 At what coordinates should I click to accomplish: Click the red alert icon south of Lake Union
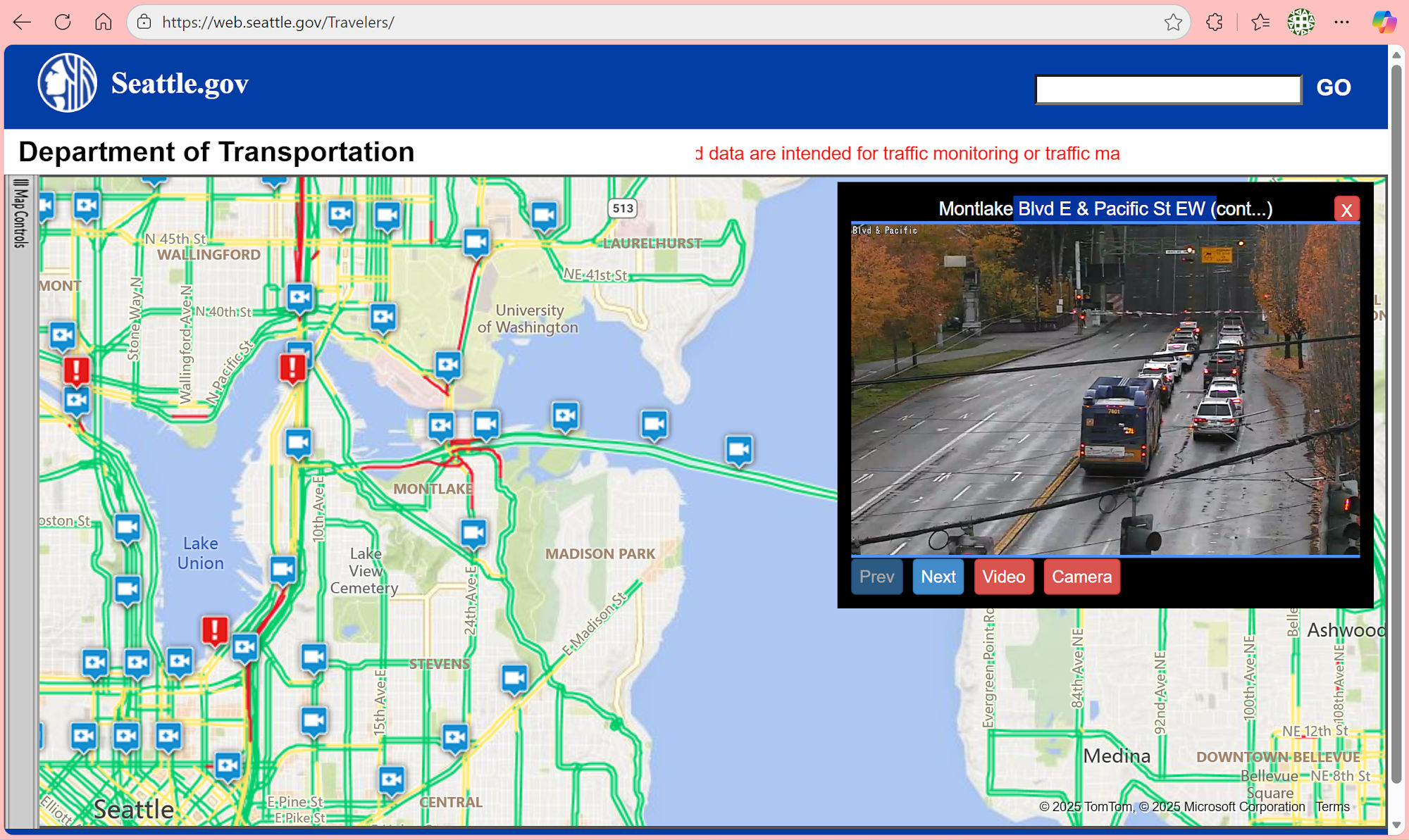coord(215,629)
